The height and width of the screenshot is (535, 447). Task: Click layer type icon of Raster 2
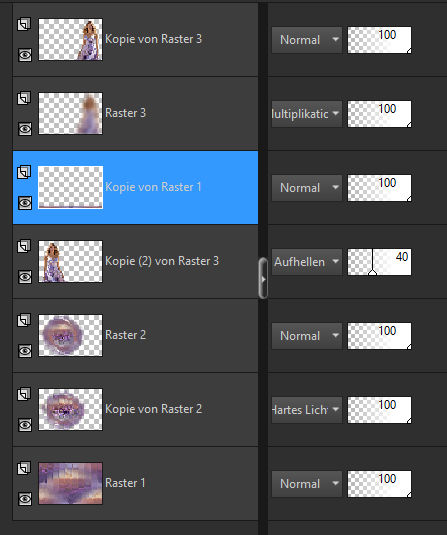(x=24, y=320)
